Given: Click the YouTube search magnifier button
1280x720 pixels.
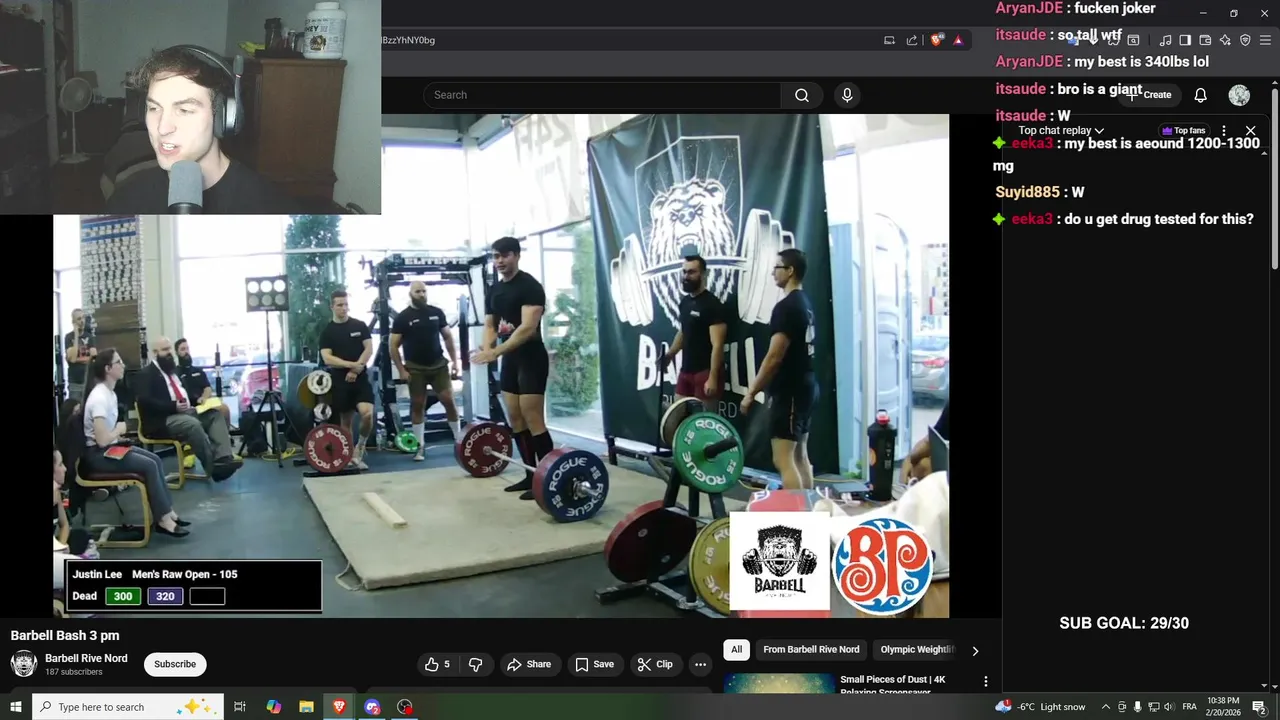Looking at the screenshot, I should (x=802, y=95).
